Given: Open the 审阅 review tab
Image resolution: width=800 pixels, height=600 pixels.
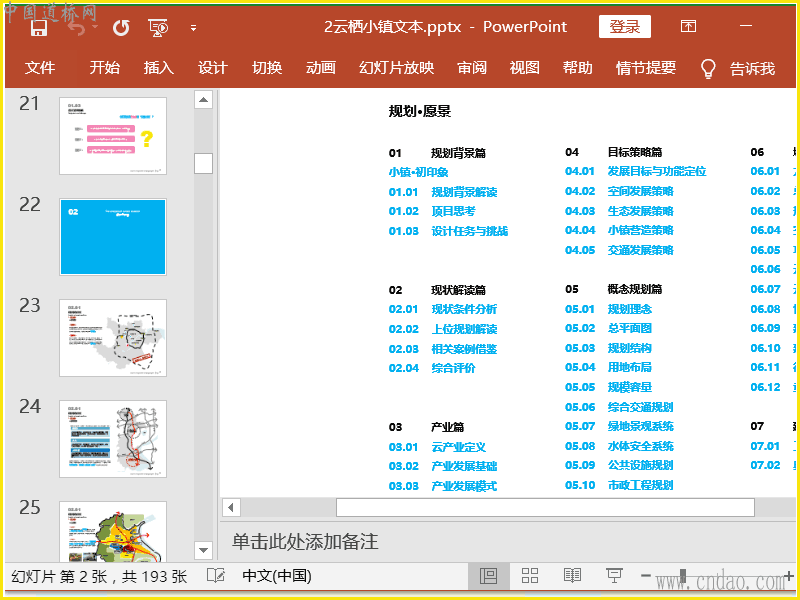Looking at the screenshot, I should tap(472, 67).
